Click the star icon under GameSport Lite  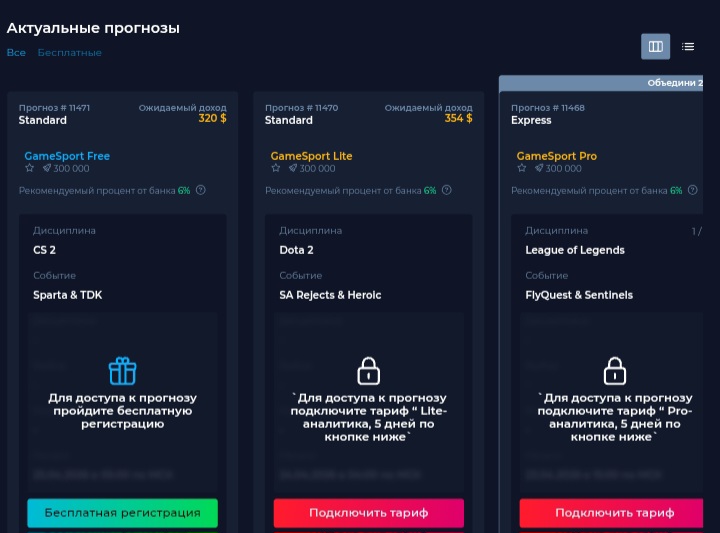pos(275,169)
